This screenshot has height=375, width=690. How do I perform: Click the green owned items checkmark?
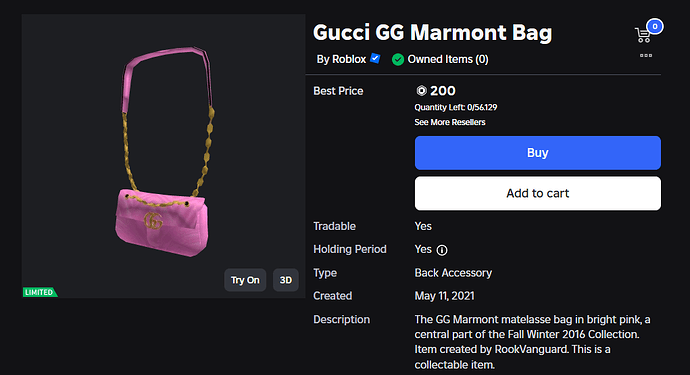(x=398, y=59)
